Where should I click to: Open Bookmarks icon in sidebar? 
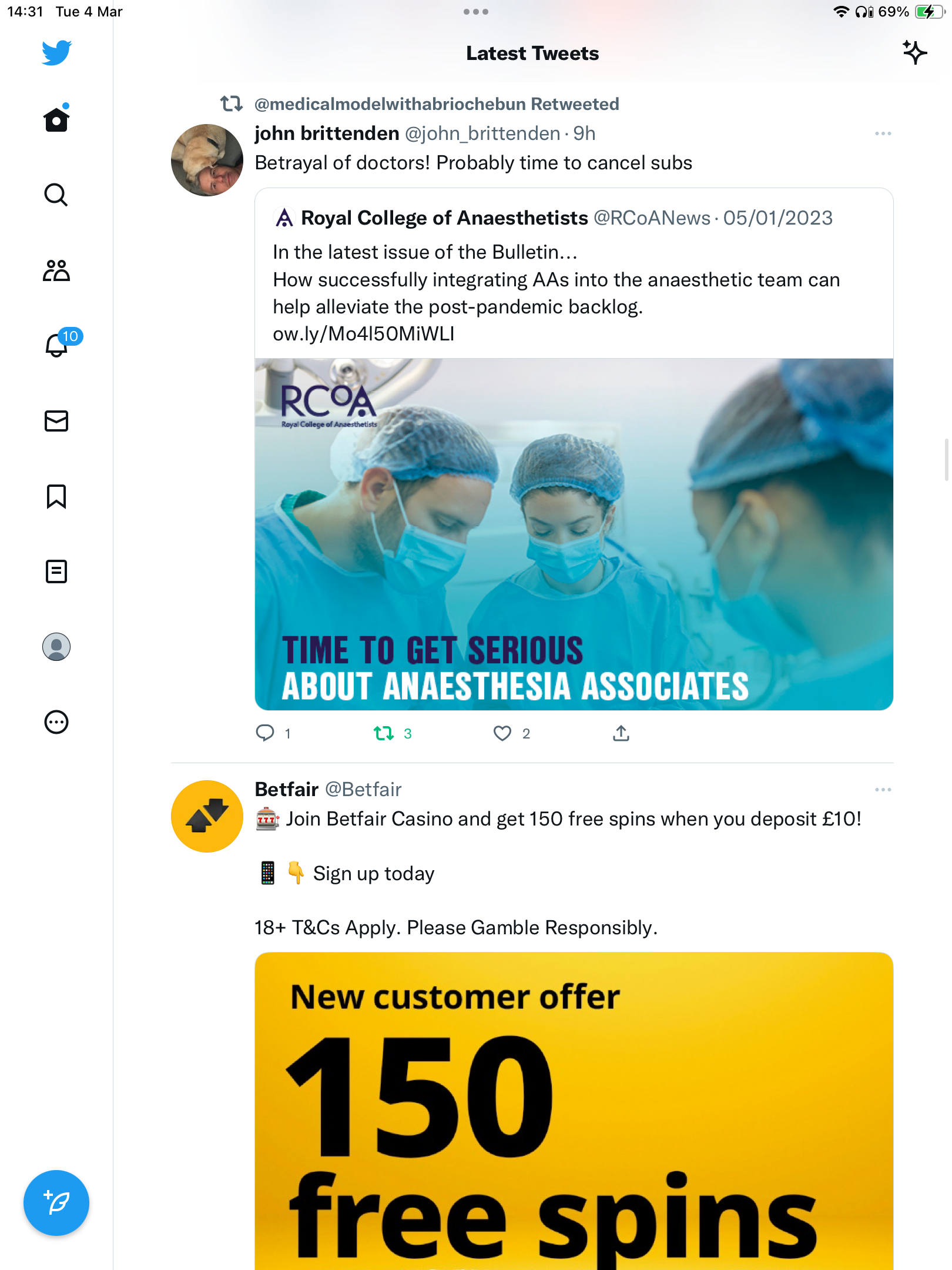tap(56, 496)
